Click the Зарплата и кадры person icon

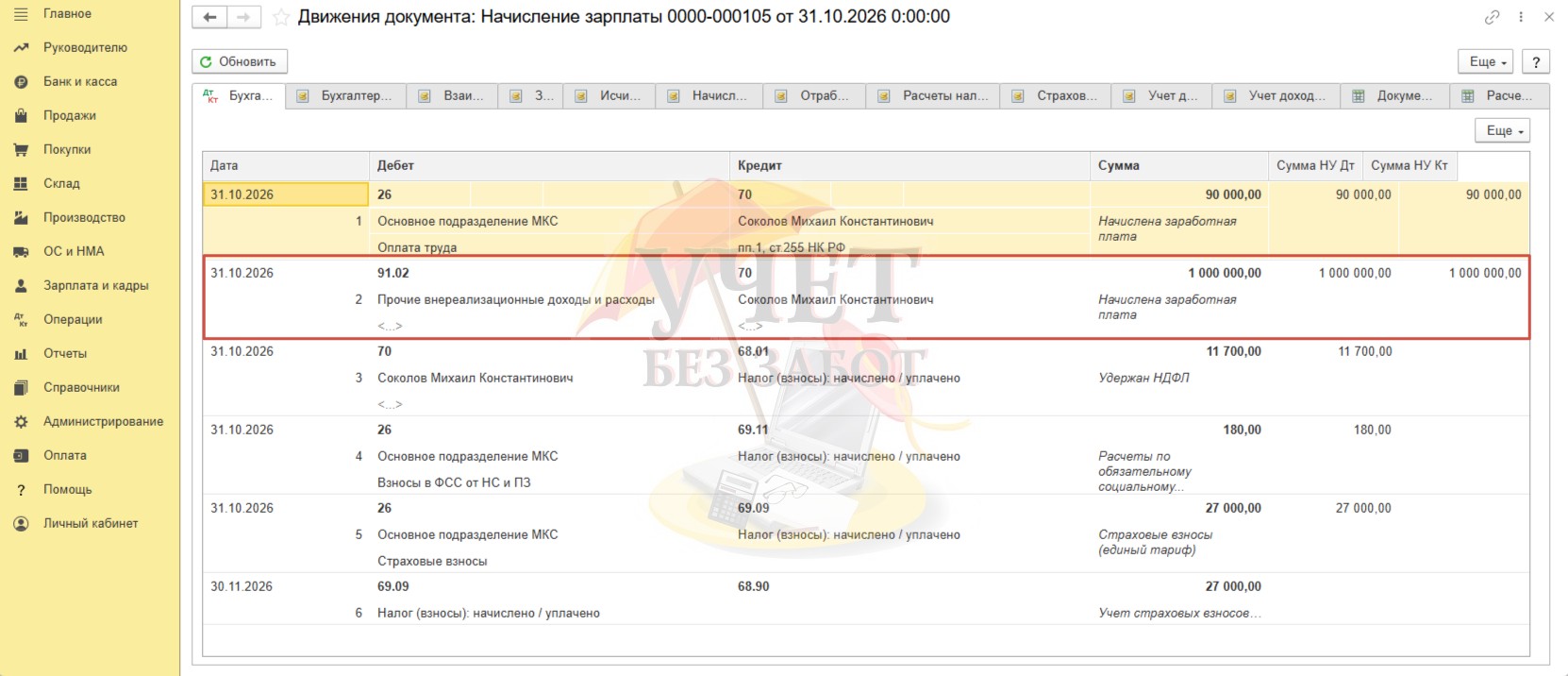coord(21,285)
